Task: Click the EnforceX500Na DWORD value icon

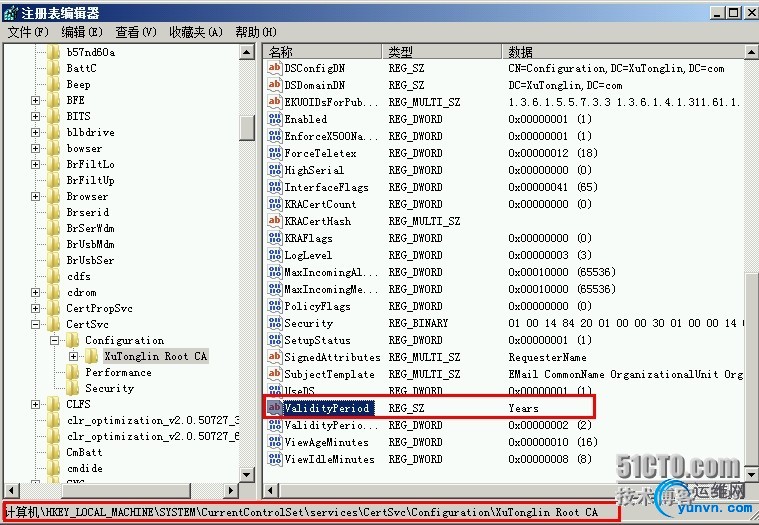Action: pos(274,135)
